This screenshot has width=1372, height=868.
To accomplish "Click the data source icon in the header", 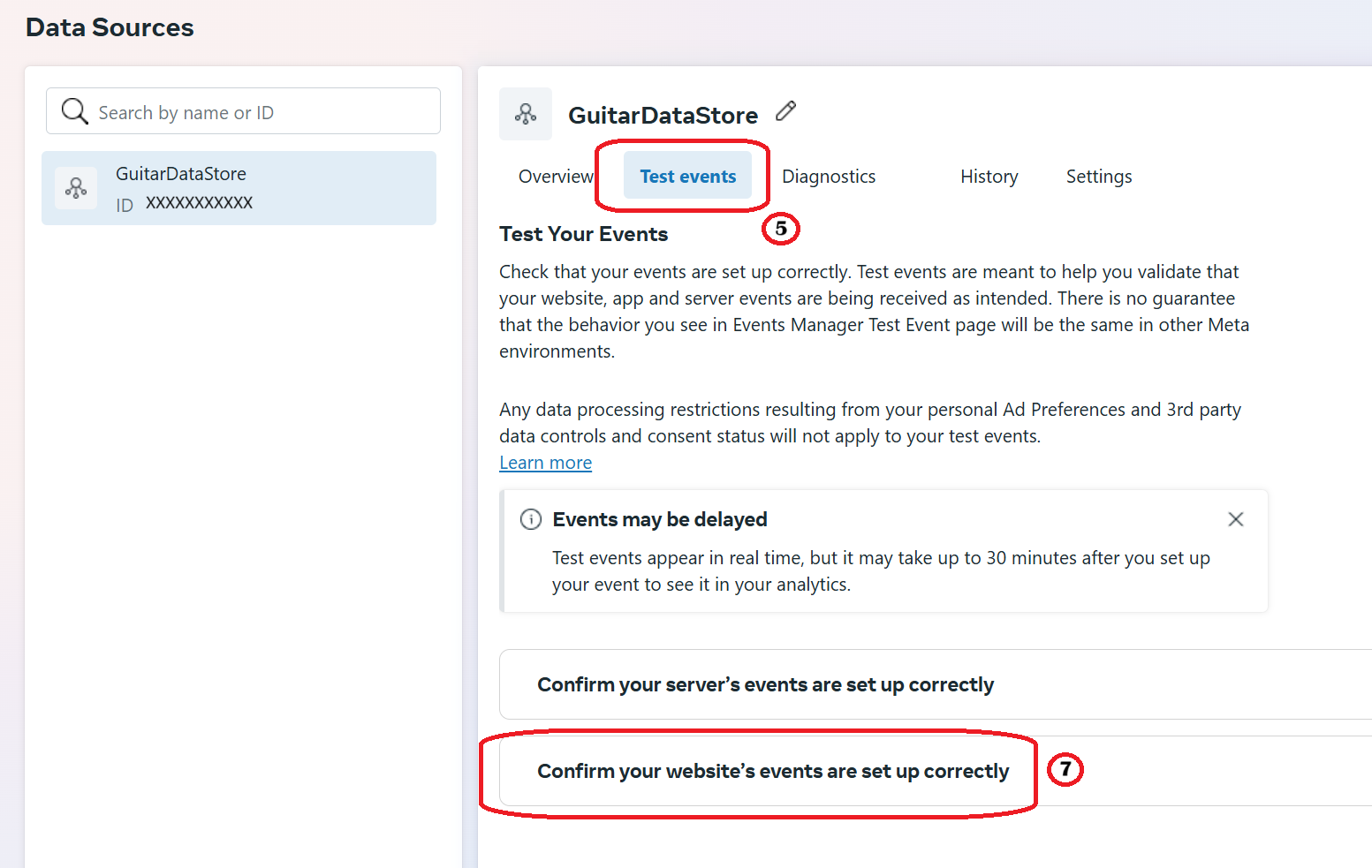I will pos(526,114).
